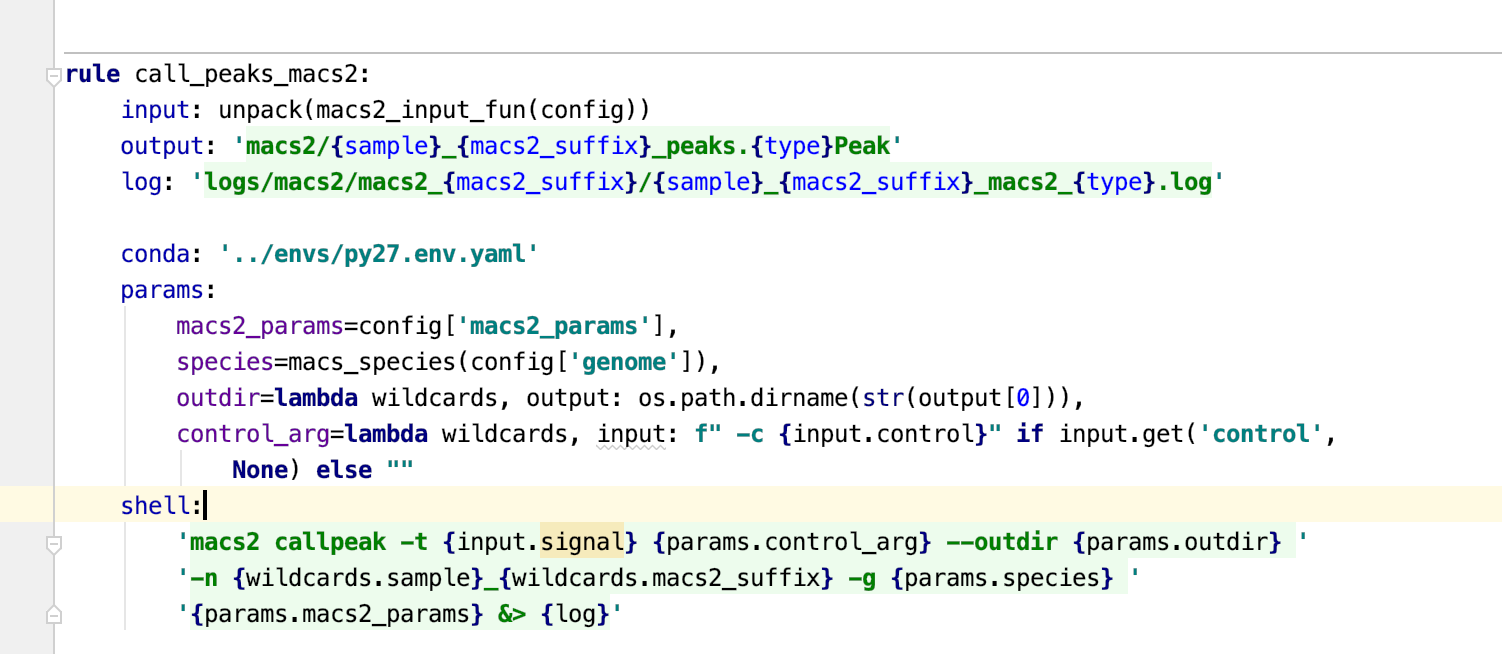Click the '../envs/py27.env.yaml' string
Image resolution: width=1502 pixels, height=654 pixels.
point(379,254)
